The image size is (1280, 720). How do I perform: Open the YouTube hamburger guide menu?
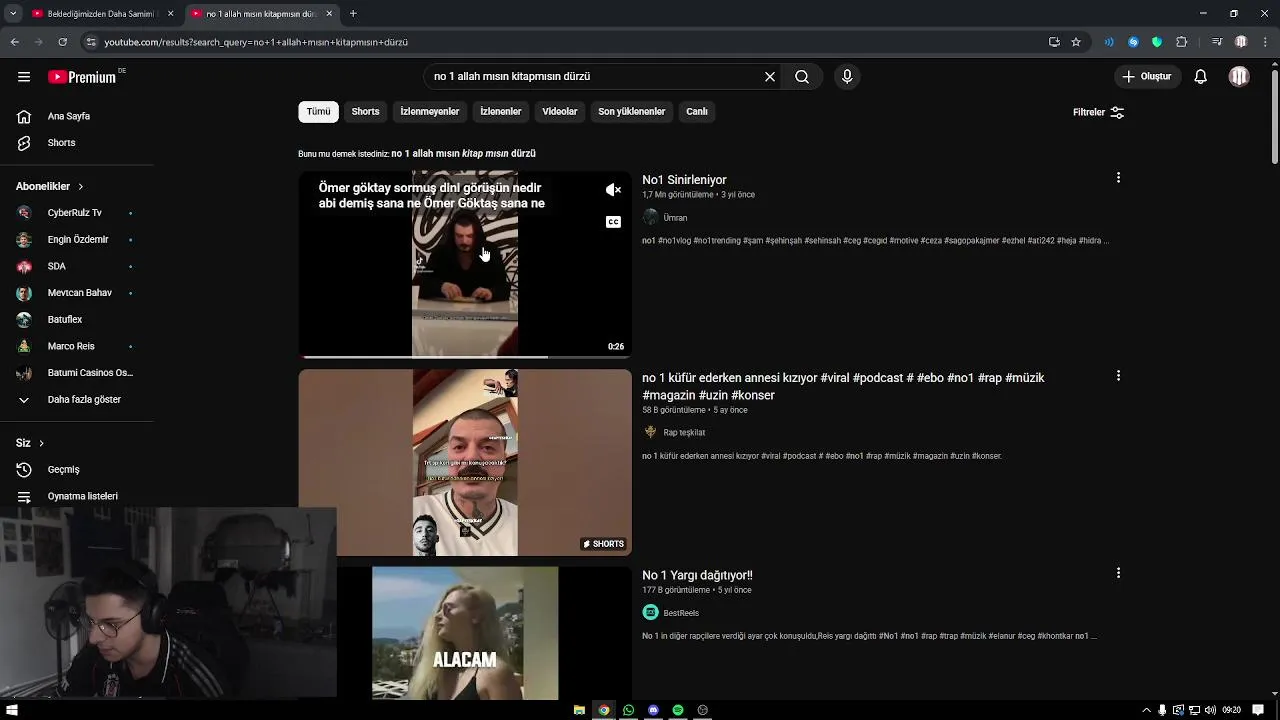coord(24,77)
